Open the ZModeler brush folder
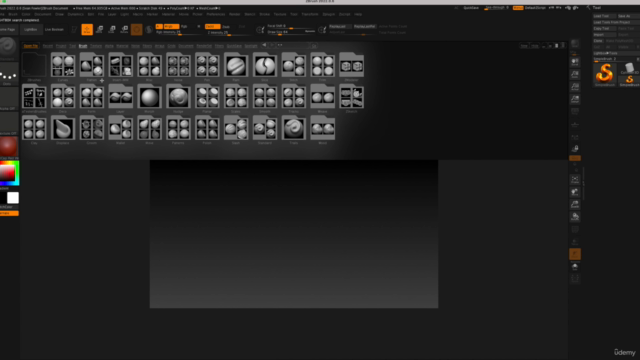This screenshot has width=640, height=360. click(x=351, y=65)
